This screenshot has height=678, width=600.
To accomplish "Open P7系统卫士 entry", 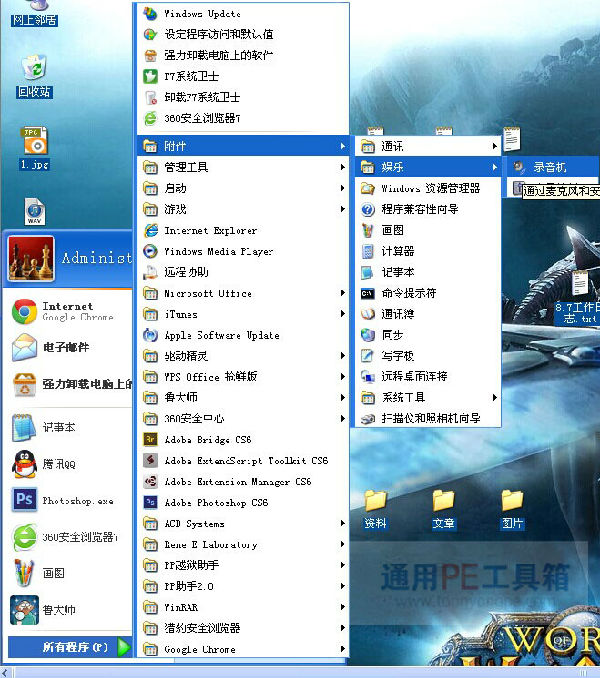I will (x=243, y=77).
